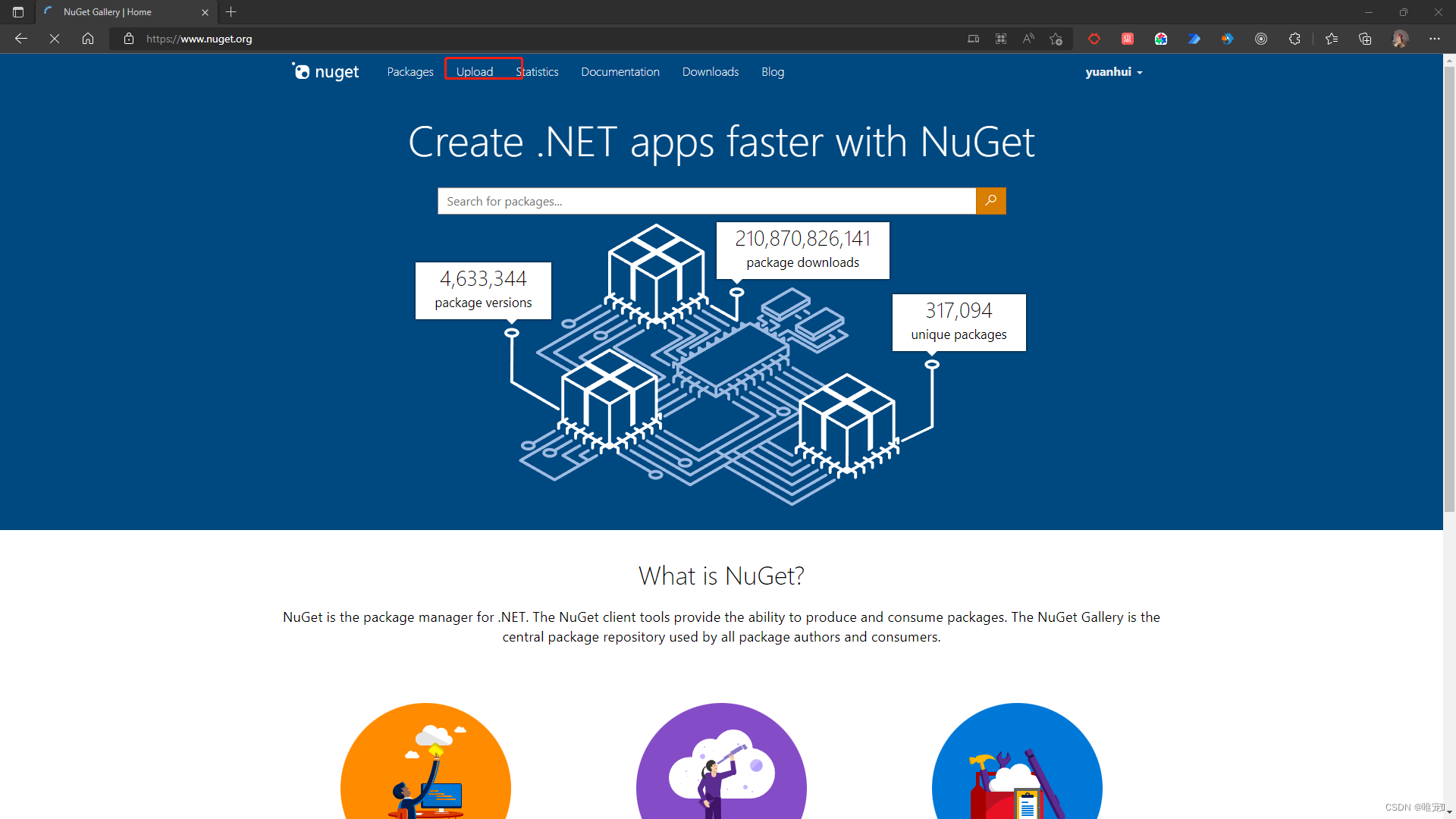This screenshot has width=1456, height=819.
Task: Open the Upload nav item
Action: click(475, 71)
